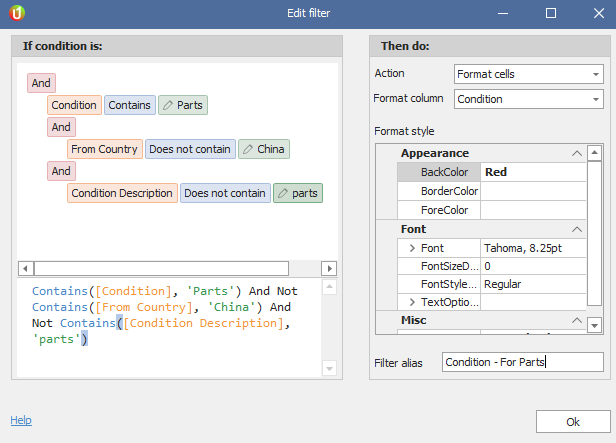This screenshot has width=616, height=443.
Task: Click the And operator above From Country
Action: (x=61, y=127)
